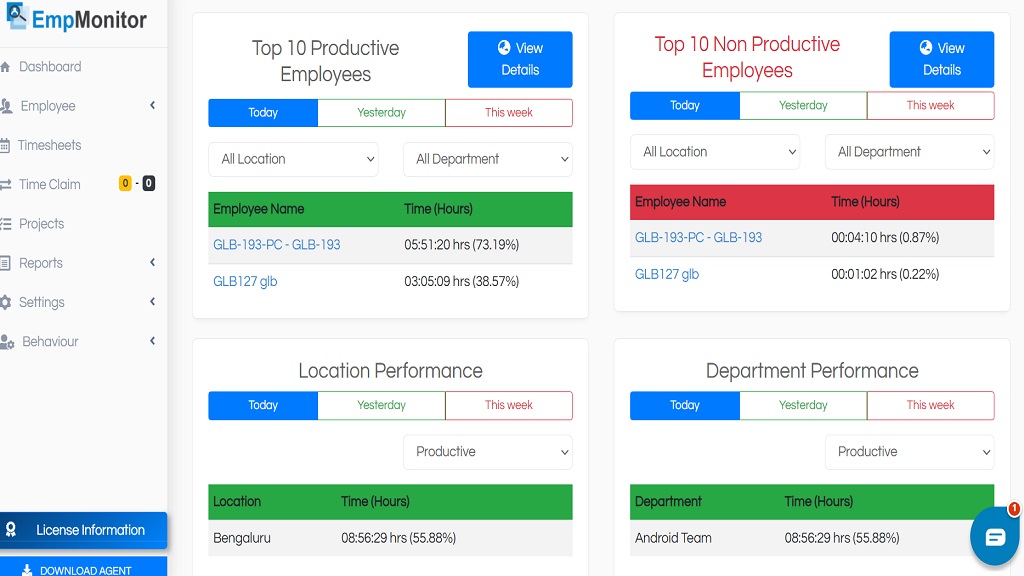The image size is (1024, 576).
Task: Go to Dashboard in sidebar
Action: click(50, 67)
